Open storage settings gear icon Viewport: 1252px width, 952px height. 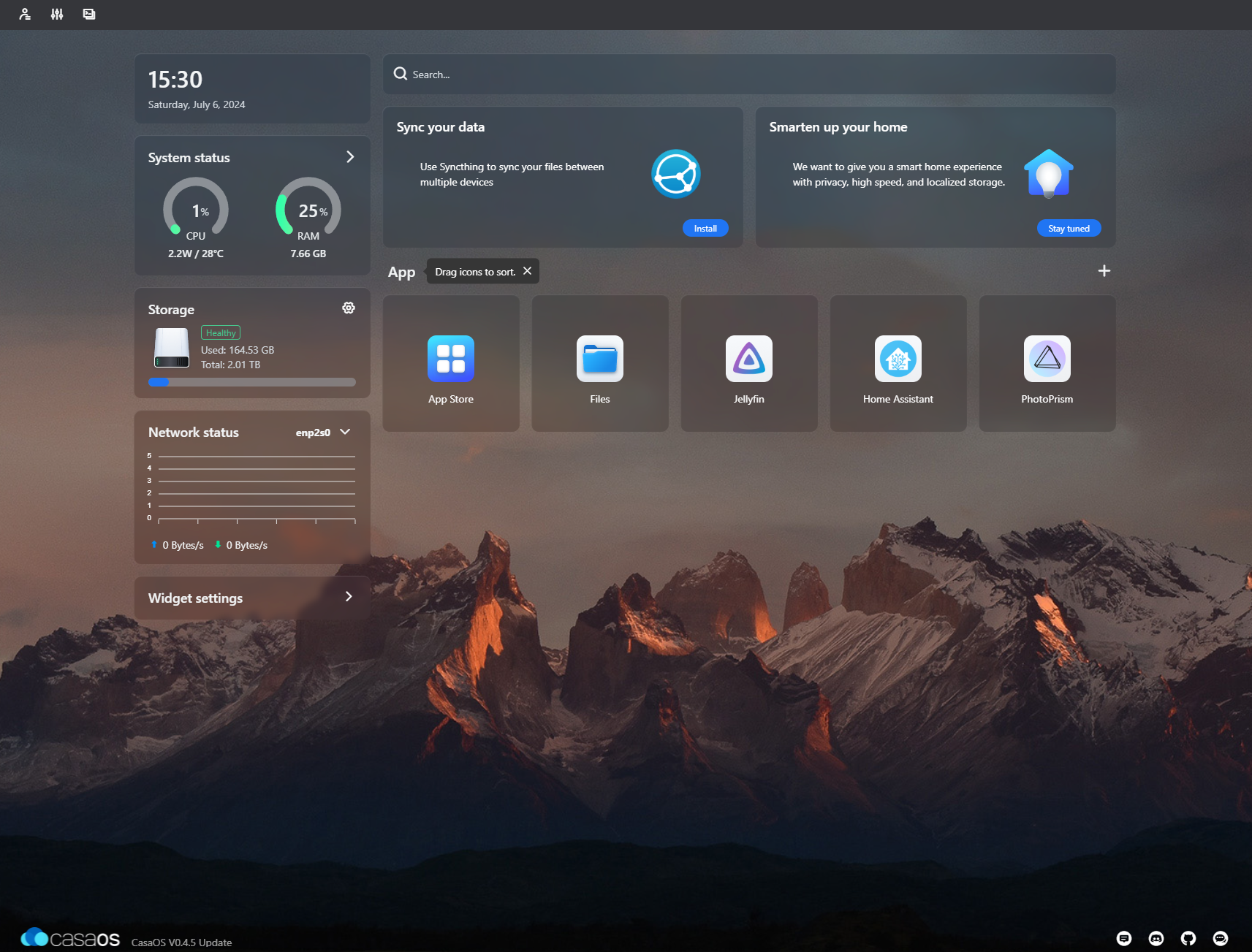[x=349, y=308]
